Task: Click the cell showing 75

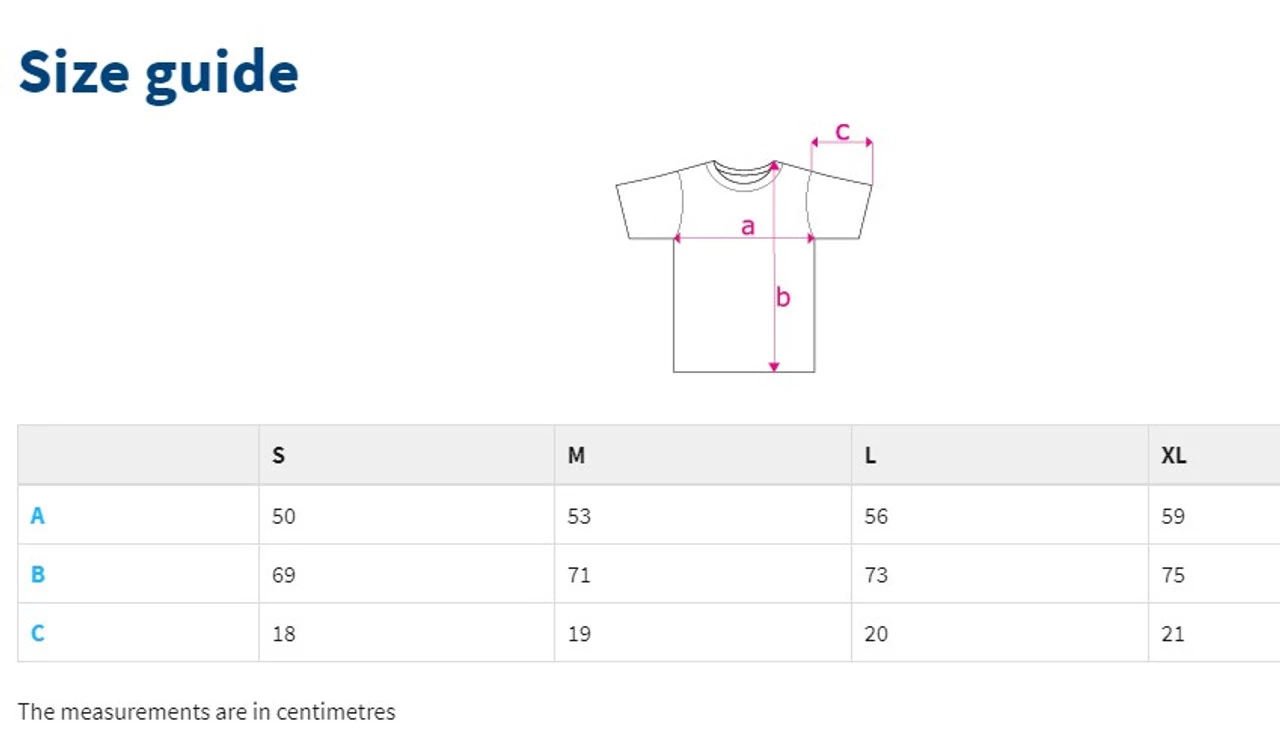Action: pyautogui.click(x=1173, y=575)
